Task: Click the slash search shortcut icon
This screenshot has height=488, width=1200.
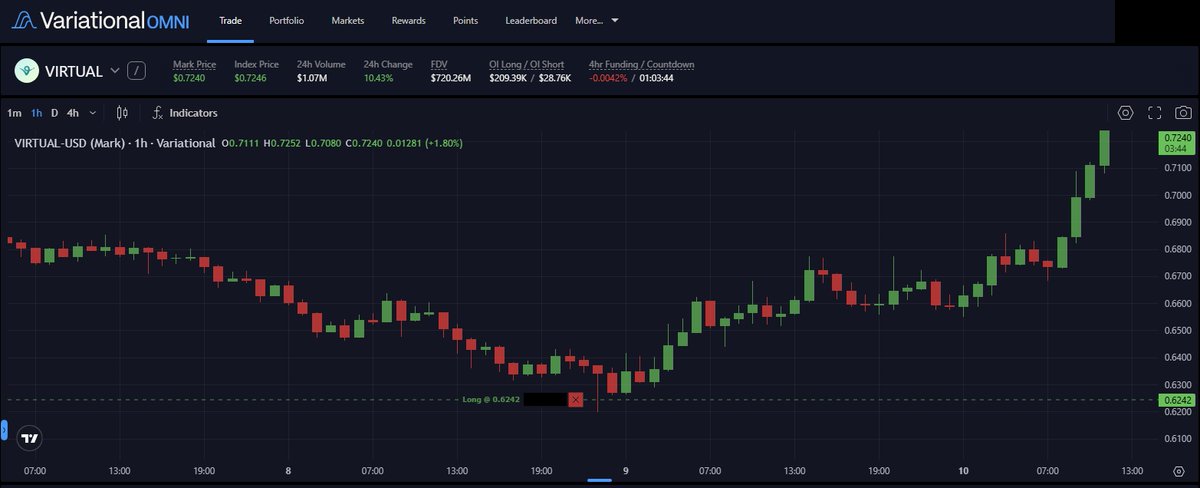Action: pyautogui.click(x=137, y=71)
